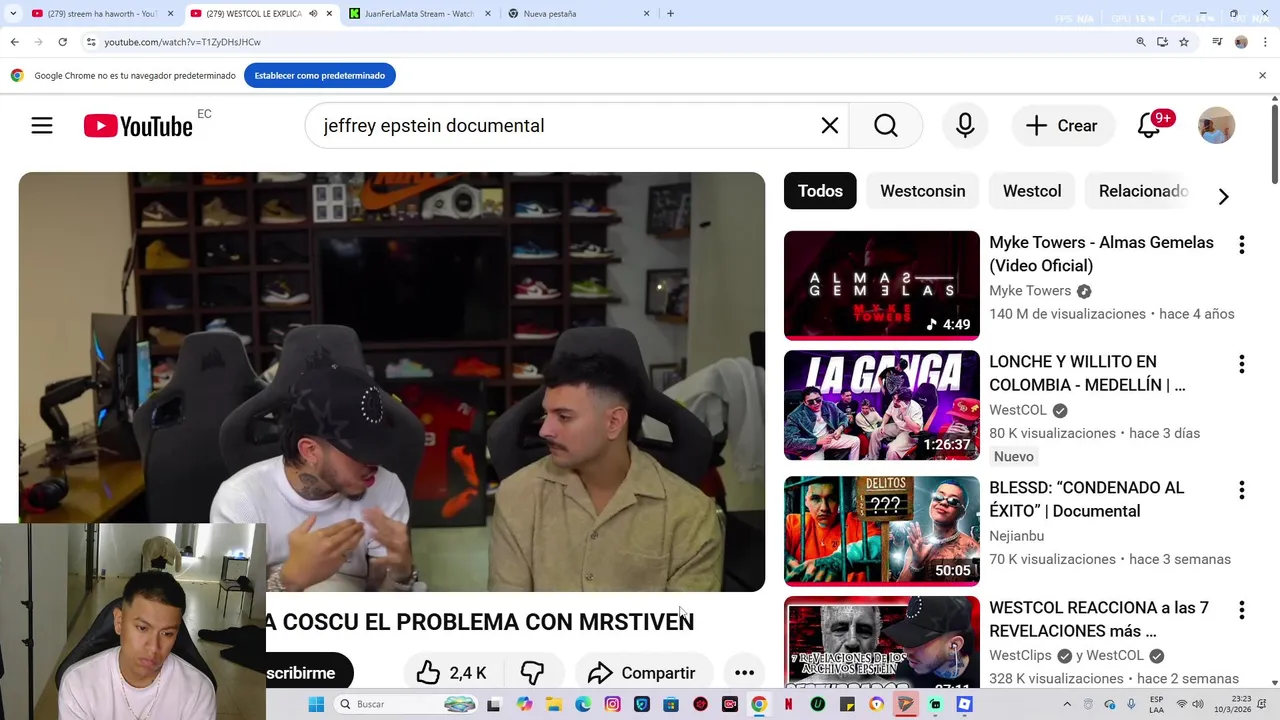Show hidden system tray icons
The image size is (1280, 720).
pyautogui.click(x=1068, y=704)
